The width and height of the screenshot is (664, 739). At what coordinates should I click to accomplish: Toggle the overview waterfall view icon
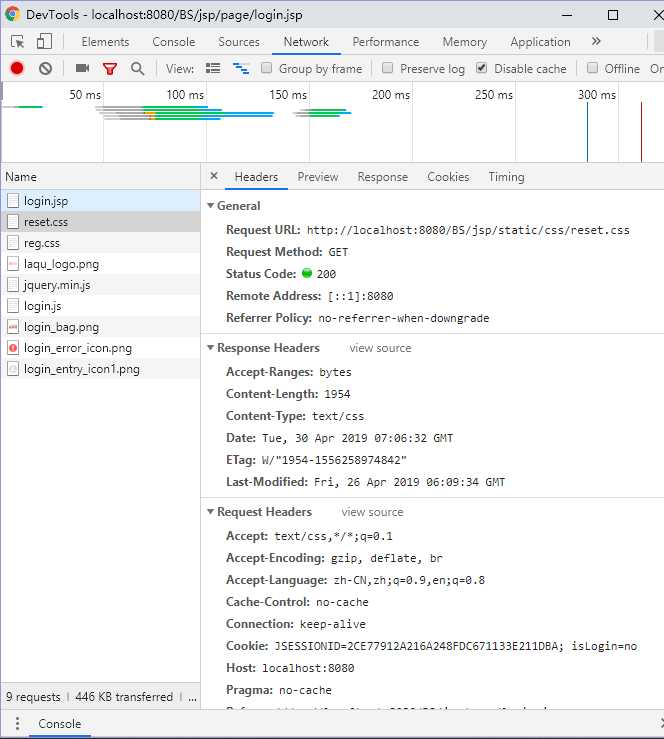(x=241, y=69)
